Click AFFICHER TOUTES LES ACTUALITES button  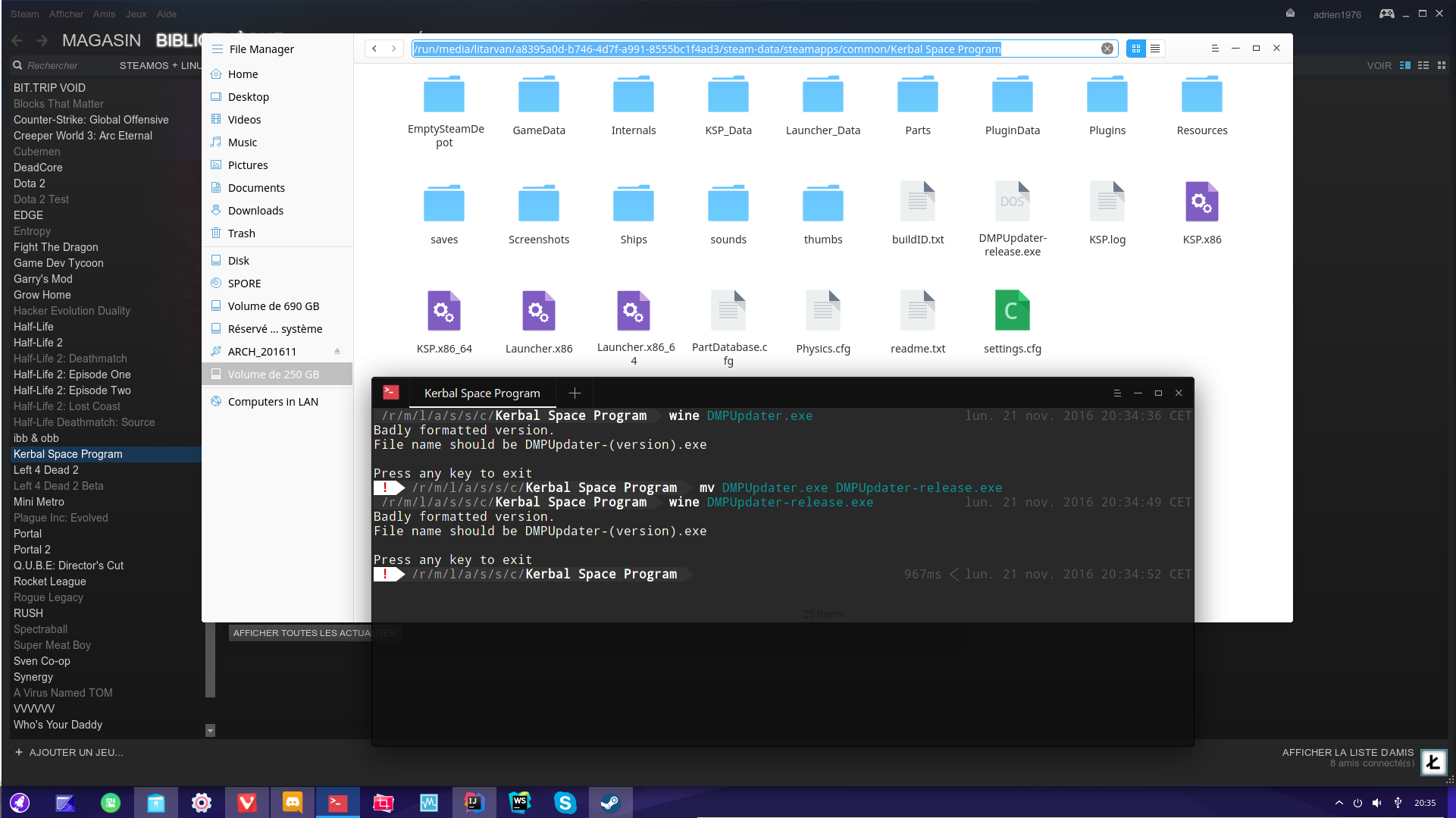click(315, 633)
